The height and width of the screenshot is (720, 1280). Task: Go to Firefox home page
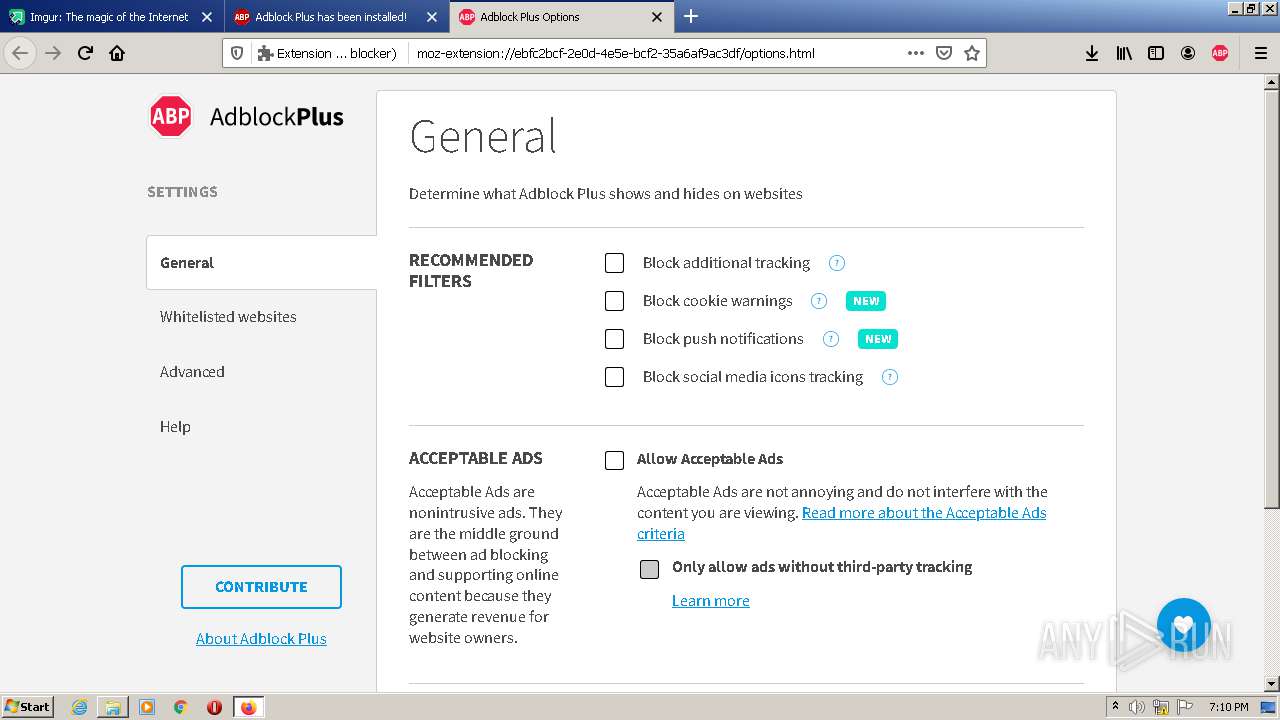pyautogui.click(x=117, y=53)
